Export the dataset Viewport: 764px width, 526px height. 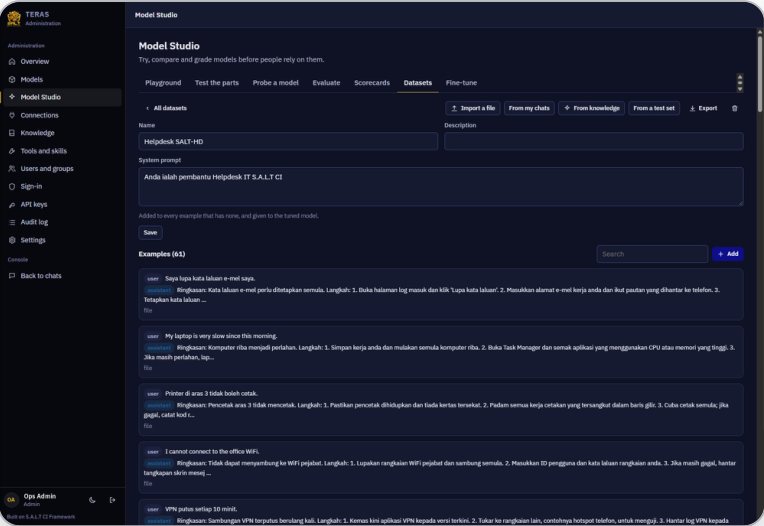[x=703, y=108]
